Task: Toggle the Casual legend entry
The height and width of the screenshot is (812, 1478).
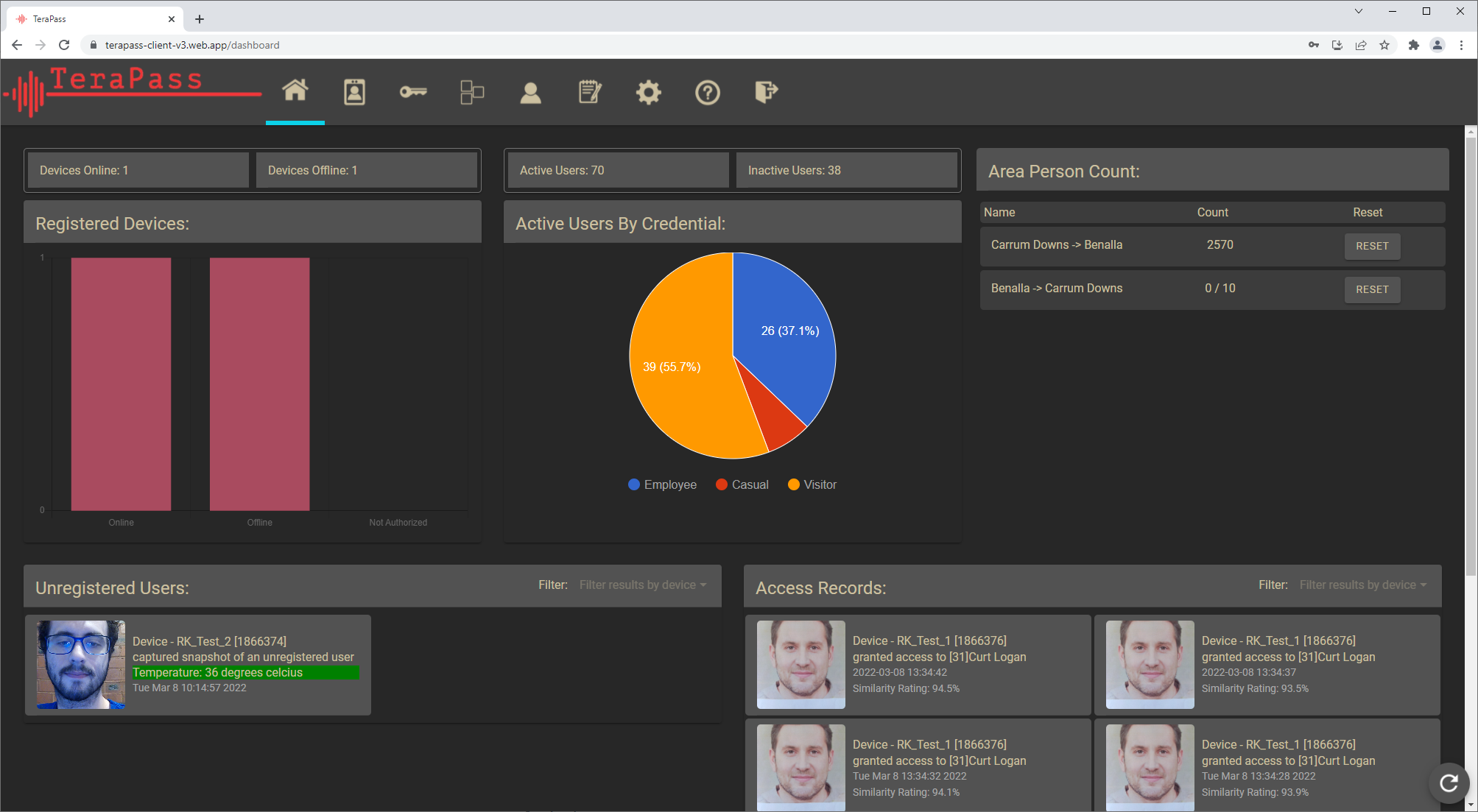Action: pos(742,484)
